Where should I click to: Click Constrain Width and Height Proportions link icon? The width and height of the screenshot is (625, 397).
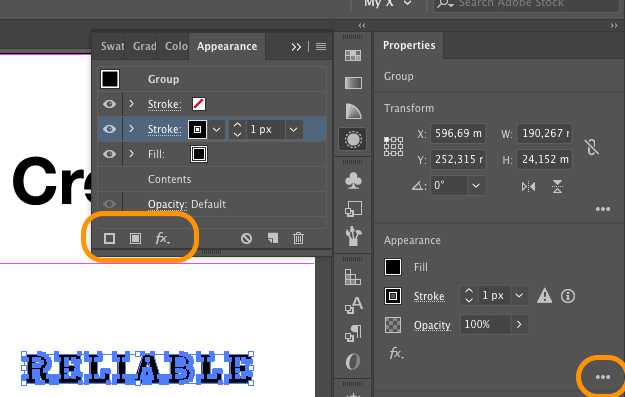click(592, 147)
